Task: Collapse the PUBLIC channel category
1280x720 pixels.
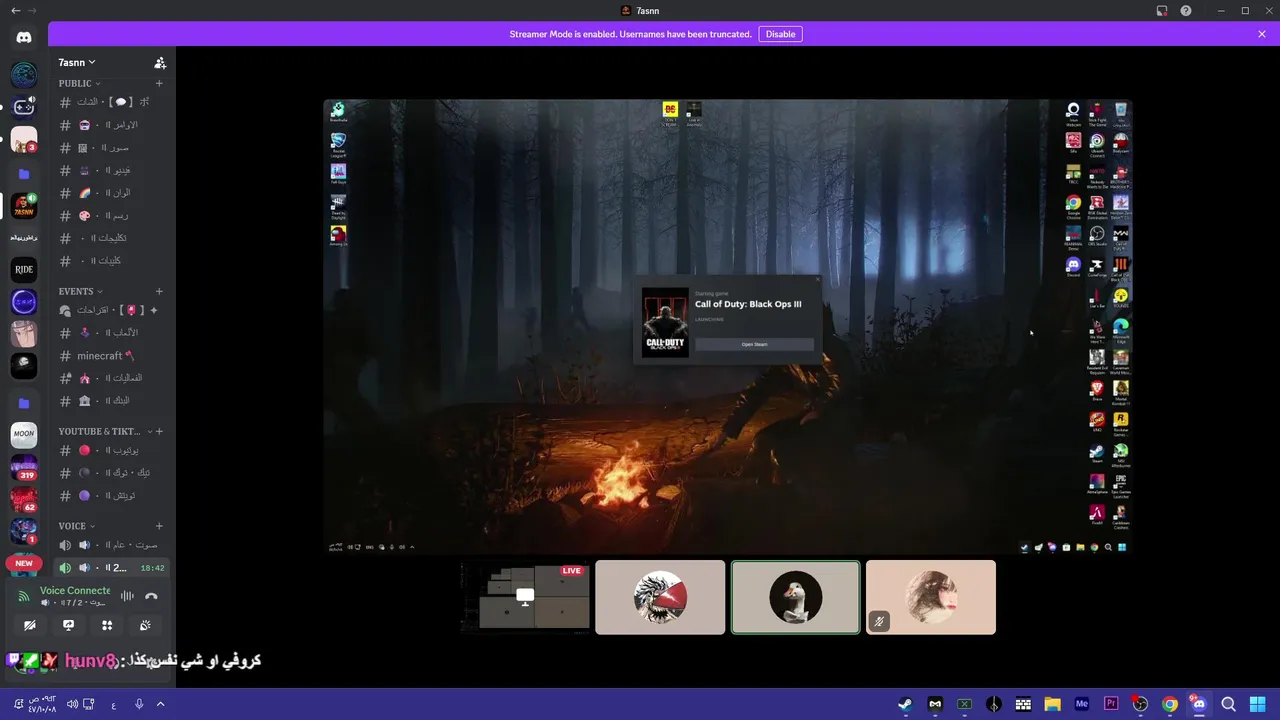Action: (80, 83)
